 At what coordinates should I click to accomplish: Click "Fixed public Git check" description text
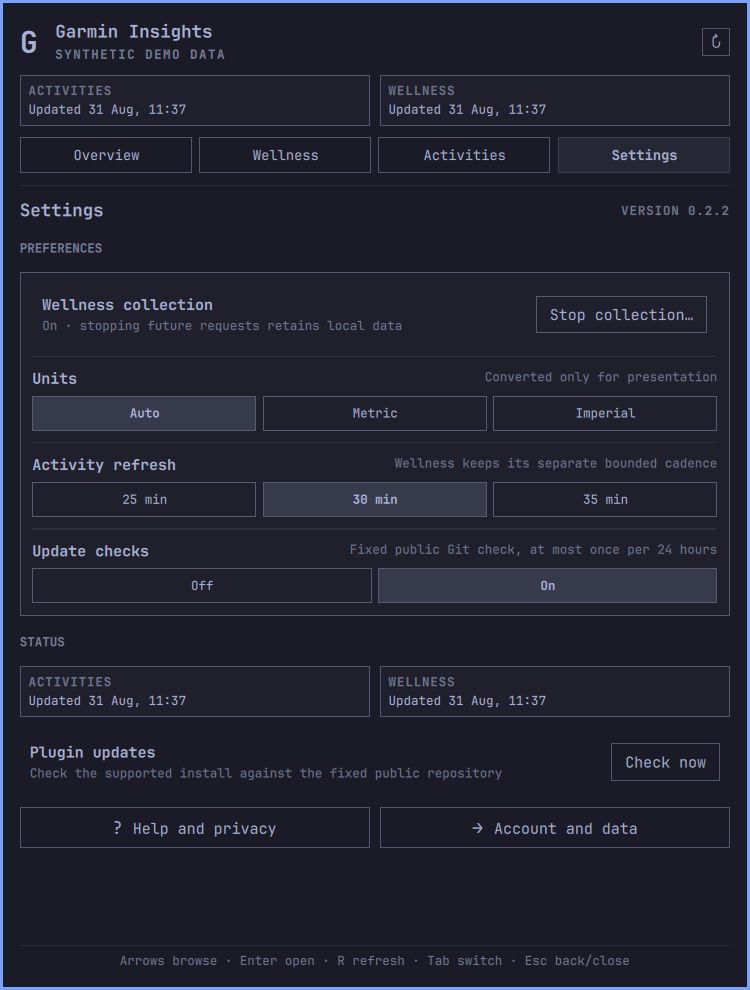click(x=533, y=550)
